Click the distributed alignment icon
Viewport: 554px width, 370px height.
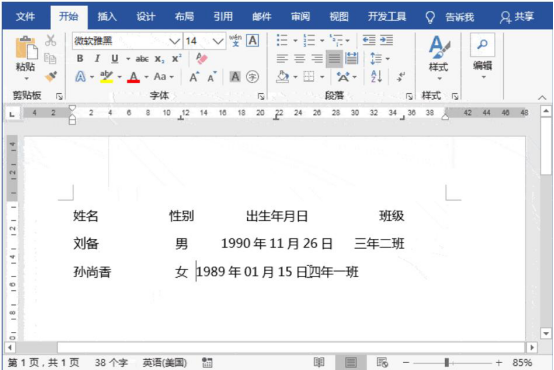click(x=352, y=58)
